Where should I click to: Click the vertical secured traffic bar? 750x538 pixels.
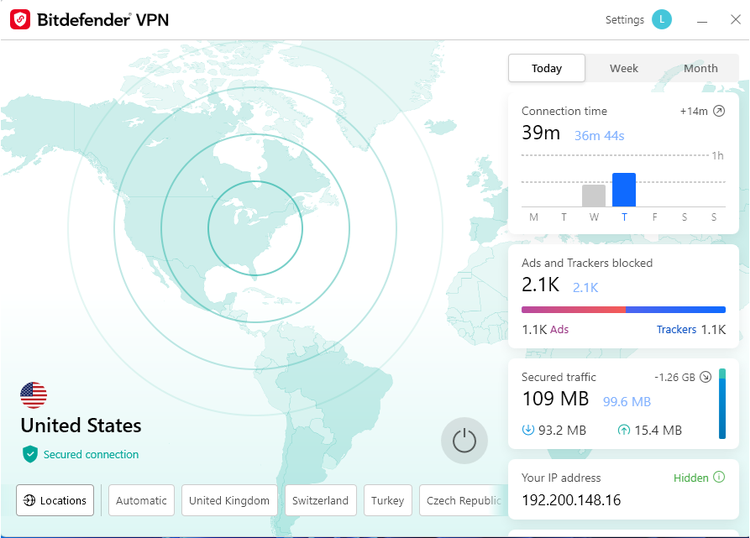tap(722, 404)
